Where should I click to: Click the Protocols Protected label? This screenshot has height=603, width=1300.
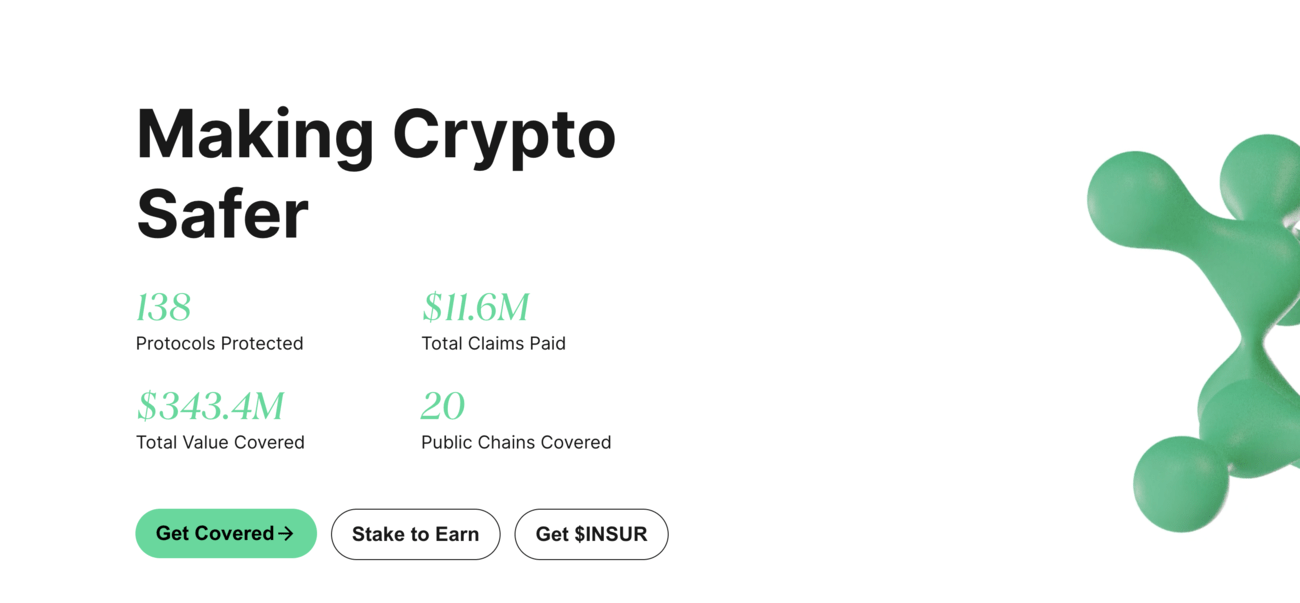220,343
